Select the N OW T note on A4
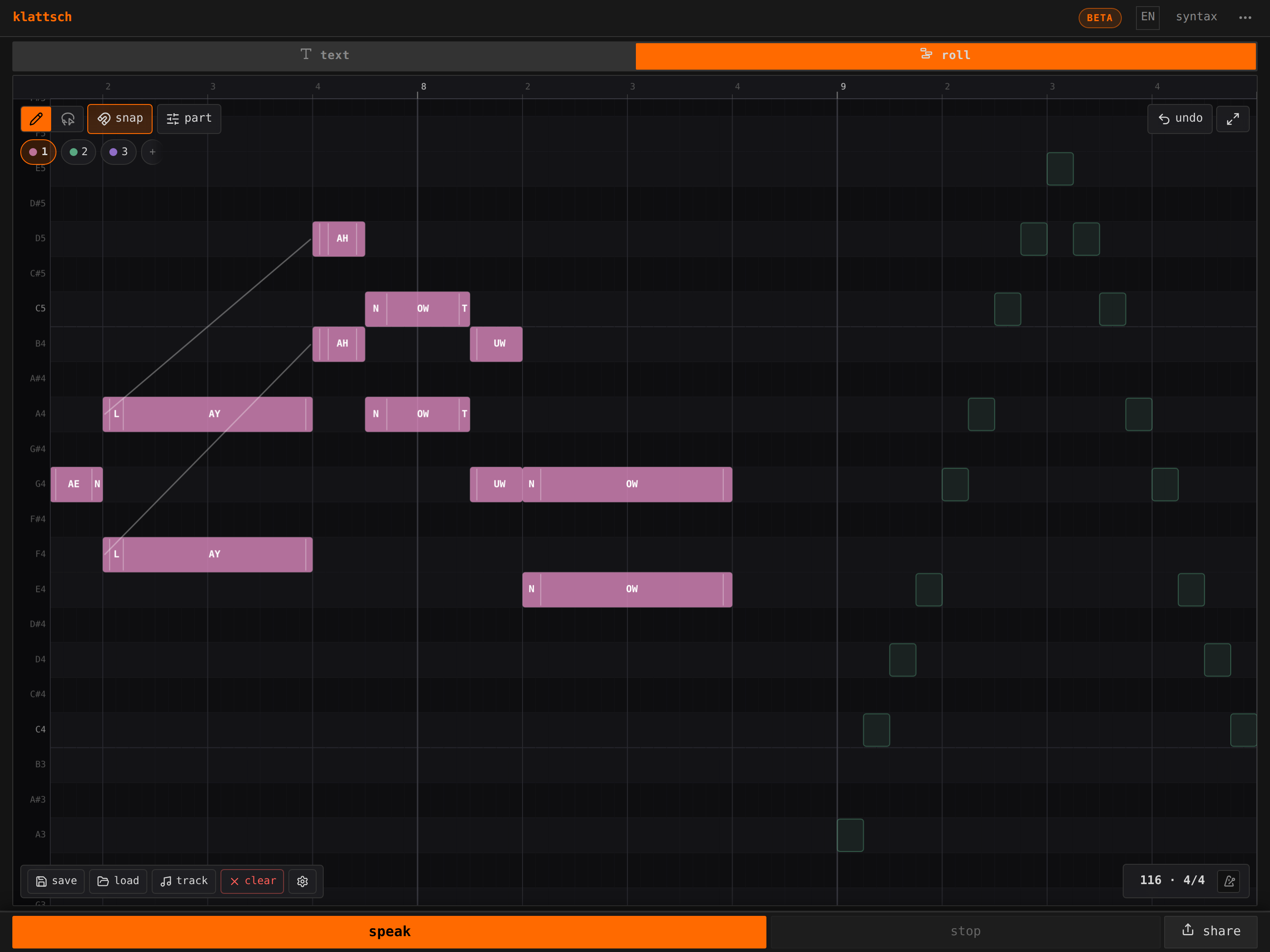Viewport: 1270px width, 952px height. [418, 414]
